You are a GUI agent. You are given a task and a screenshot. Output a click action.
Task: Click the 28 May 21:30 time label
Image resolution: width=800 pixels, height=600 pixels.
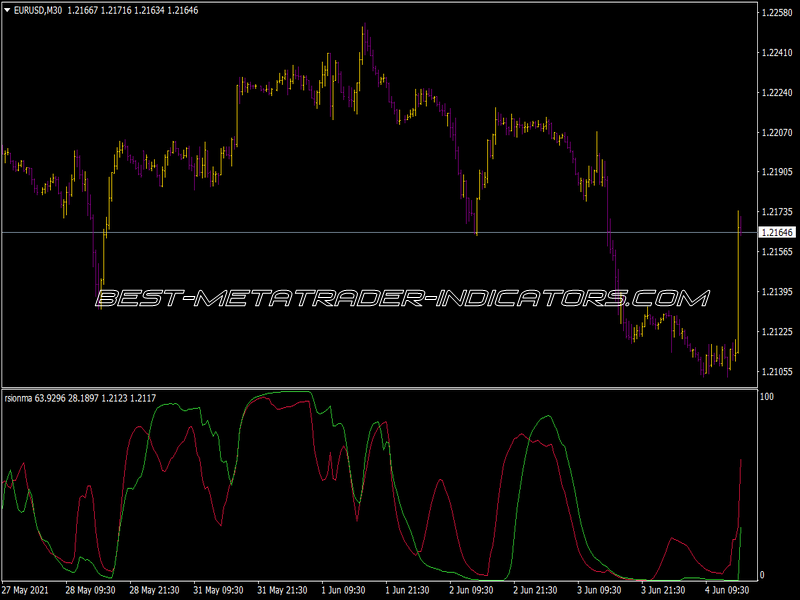click(x=154, y=590)
